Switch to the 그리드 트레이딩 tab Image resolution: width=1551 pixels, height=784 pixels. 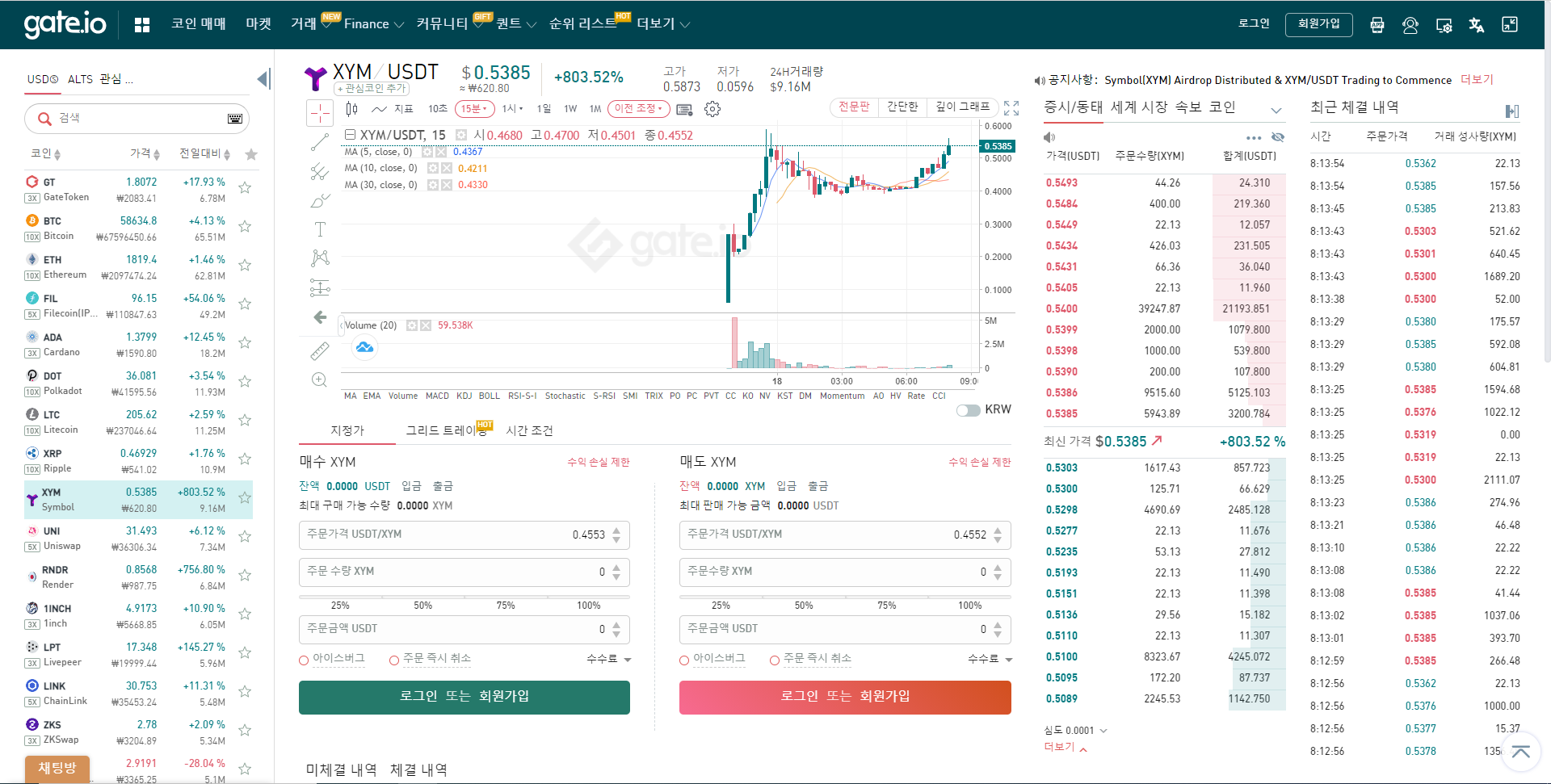[x=447, y=430]
